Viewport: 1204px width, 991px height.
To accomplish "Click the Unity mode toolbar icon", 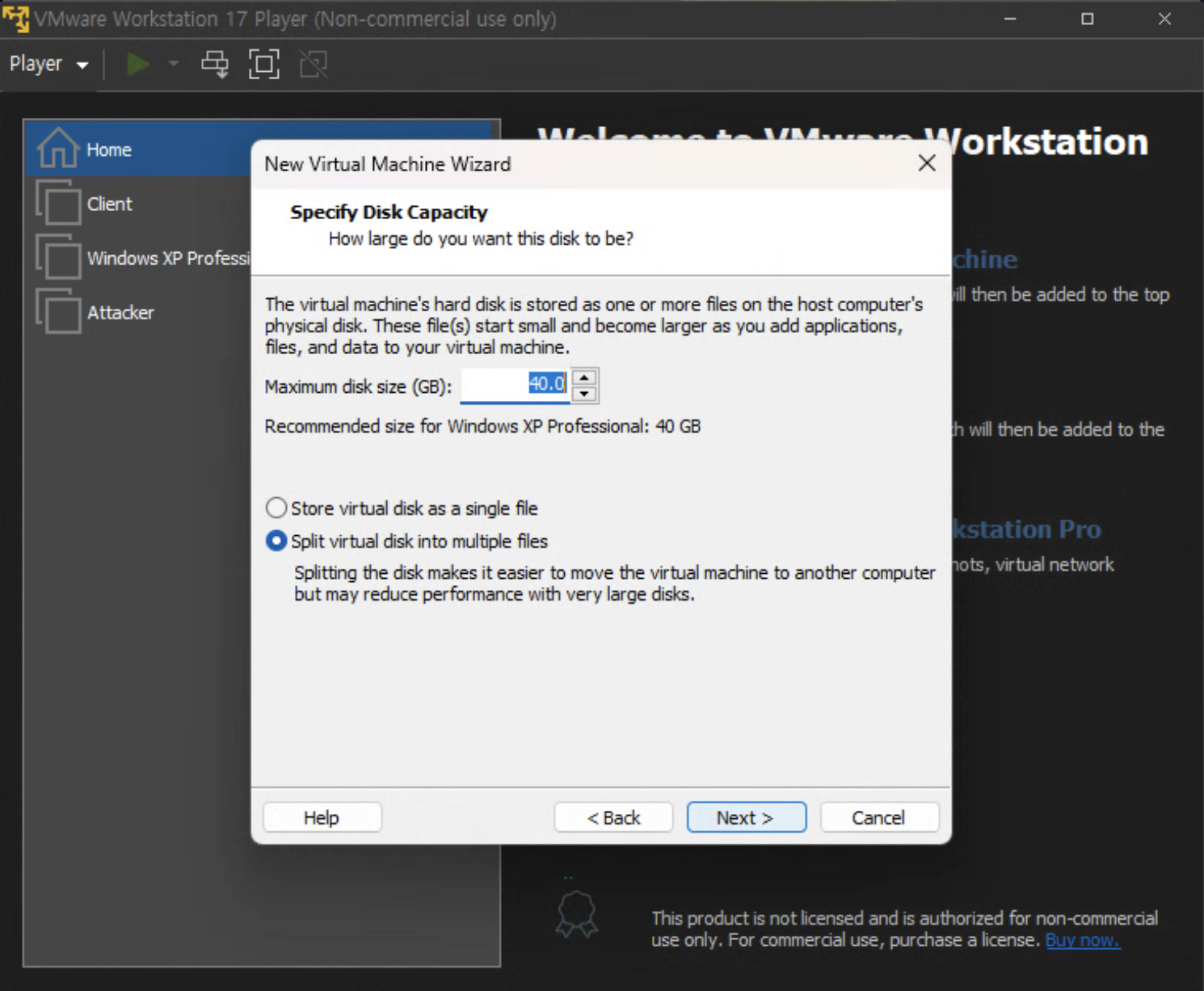I will coord(314,64).
